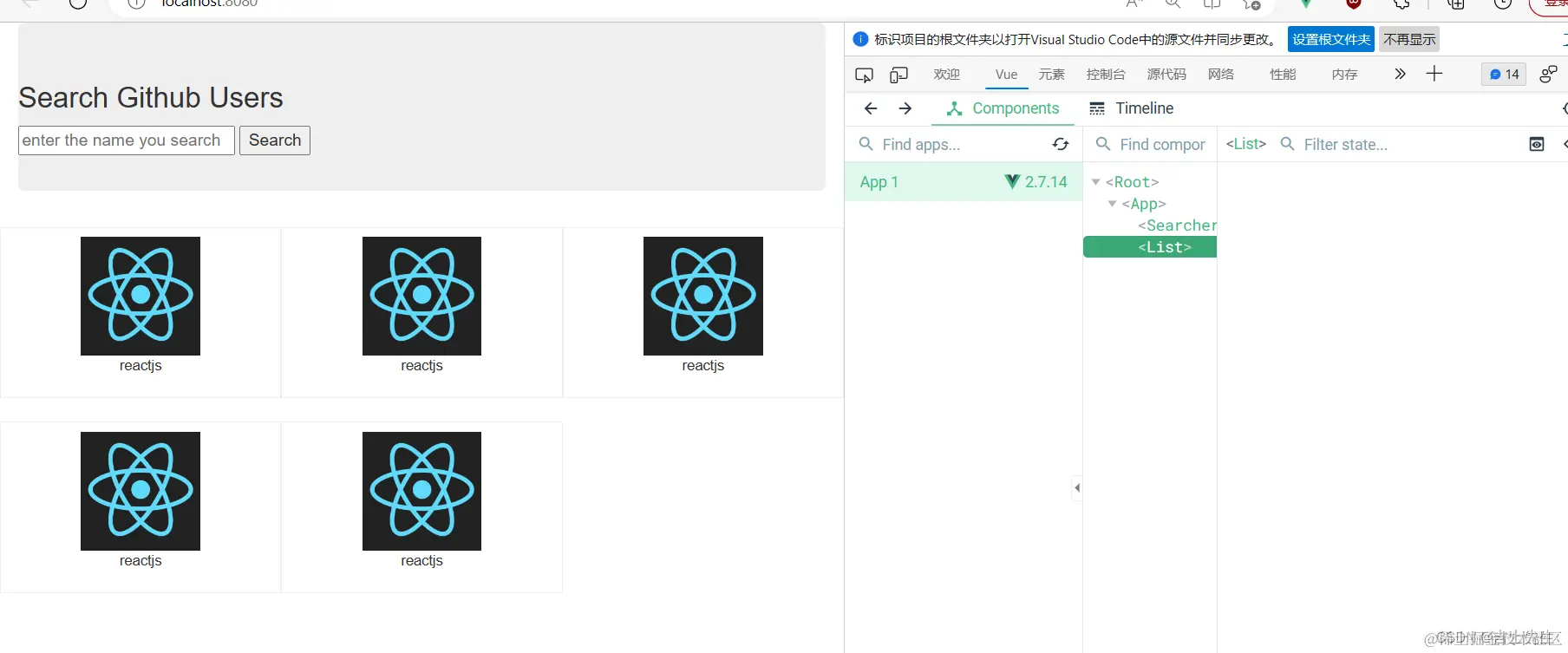This screenshot has width=1568, height=653.
Task: Click reactjs label under second row left card
Action: [x=140, y=561]
